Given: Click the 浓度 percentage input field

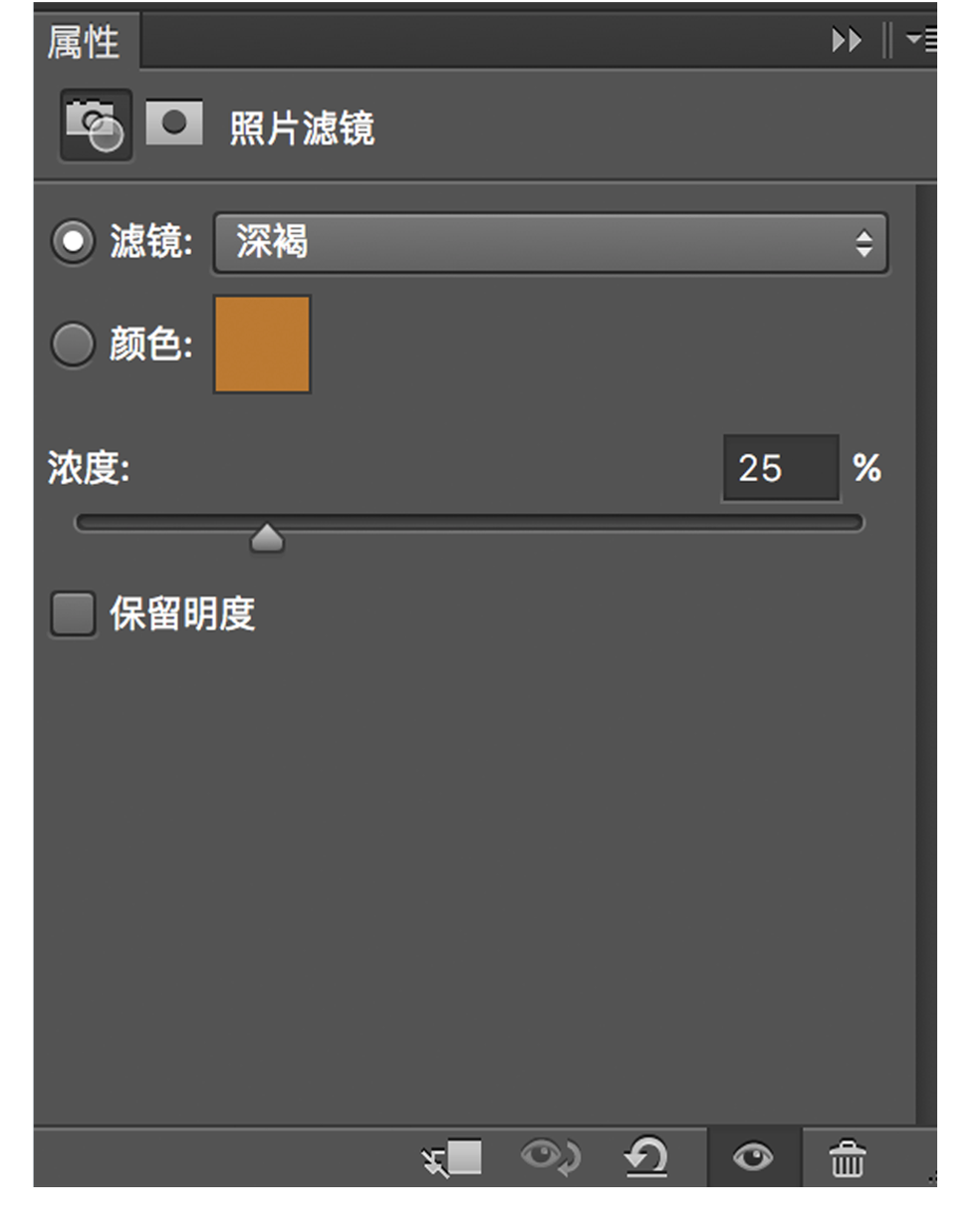Looking at the screenshot, I should [x=779, y=468].
